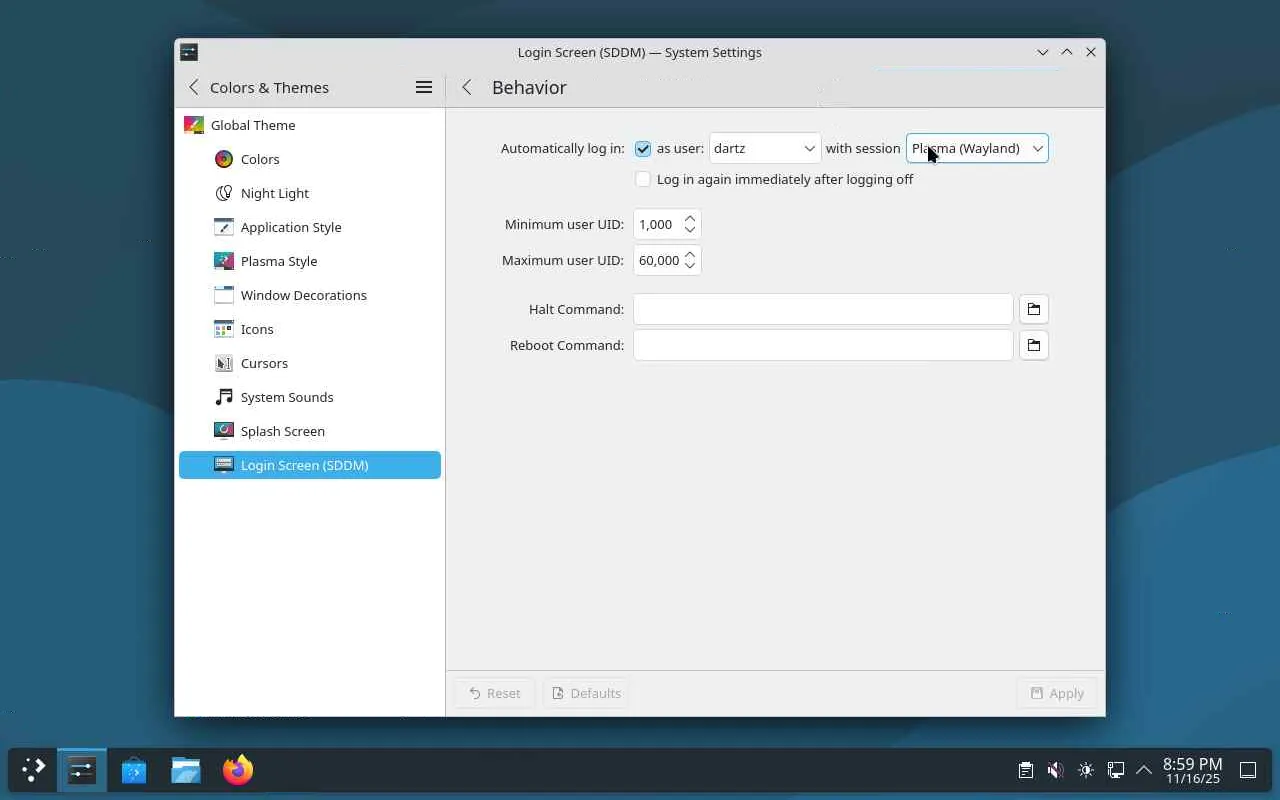Click the Reset button

point(495,693)
